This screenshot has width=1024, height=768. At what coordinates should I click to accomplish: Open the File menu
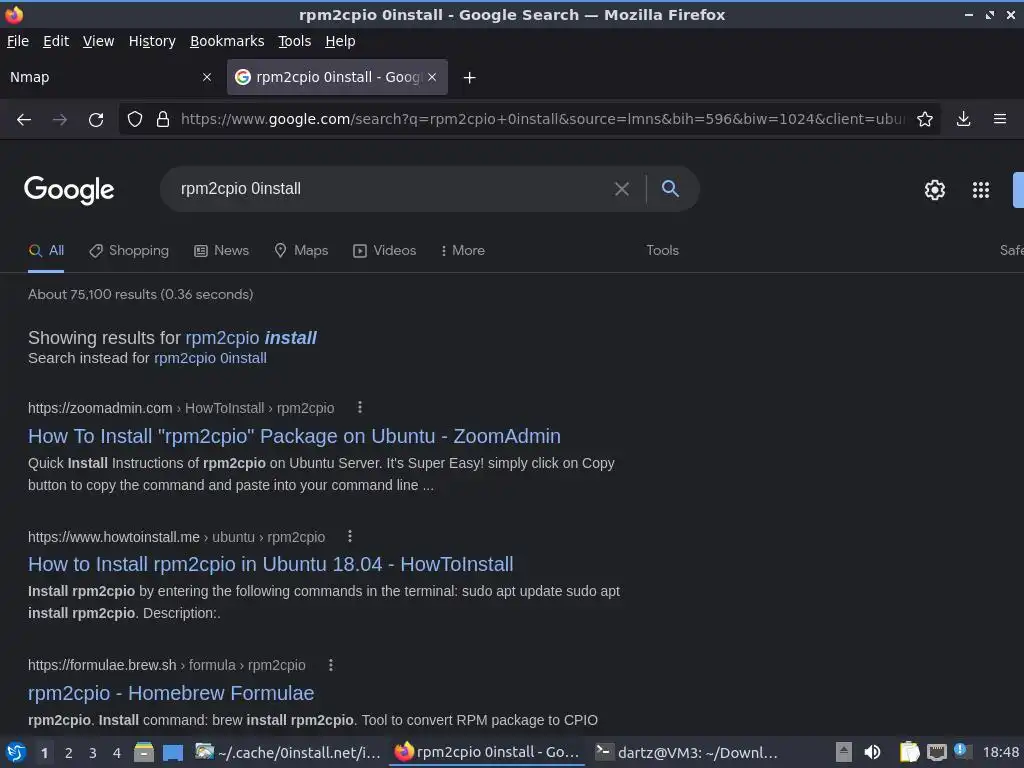click(x=18, y=41)
